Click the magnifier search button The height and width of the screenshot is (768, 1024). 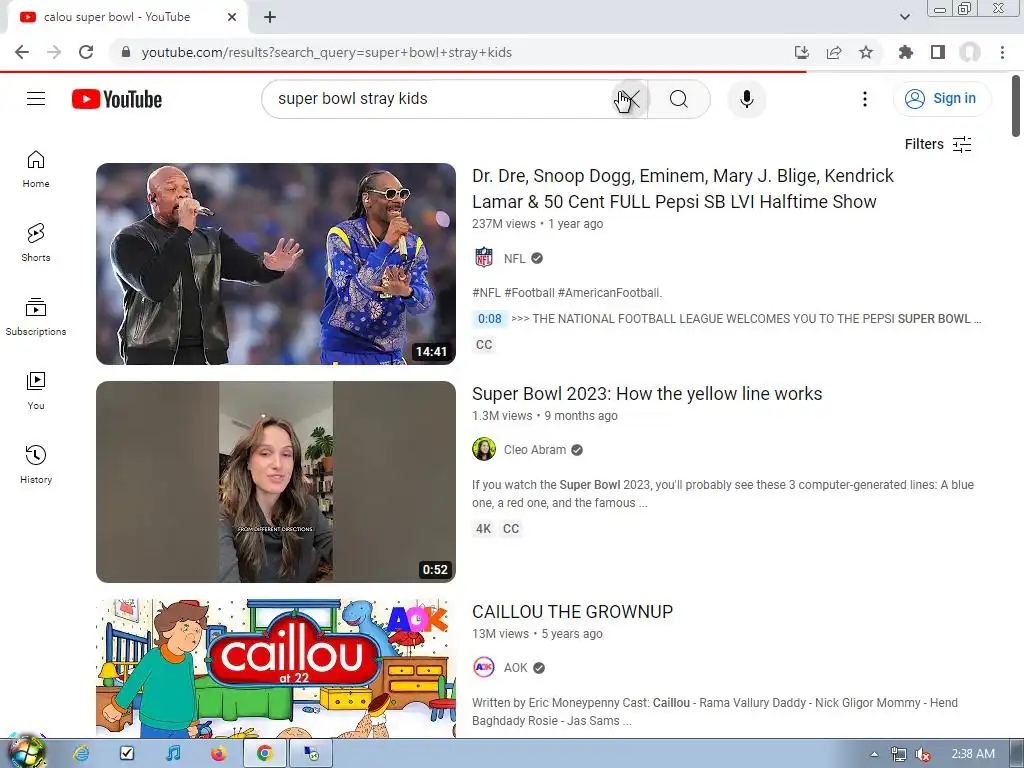(679, 99)
